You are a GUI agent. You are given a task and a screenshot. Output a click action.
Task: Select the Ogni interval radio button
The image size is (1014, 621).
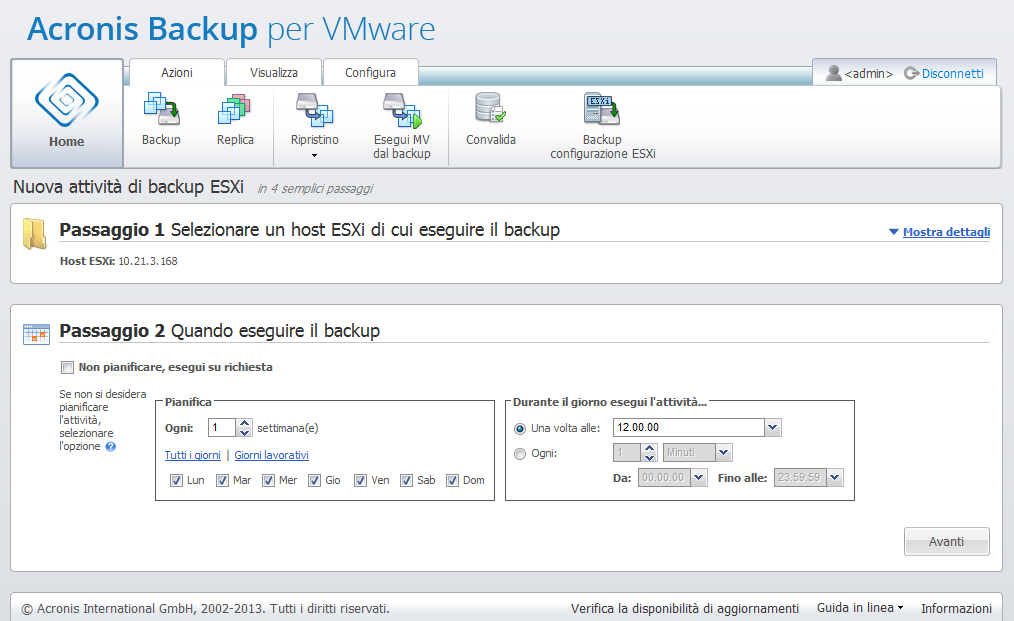pyautogui.click(x=520, y=454)
